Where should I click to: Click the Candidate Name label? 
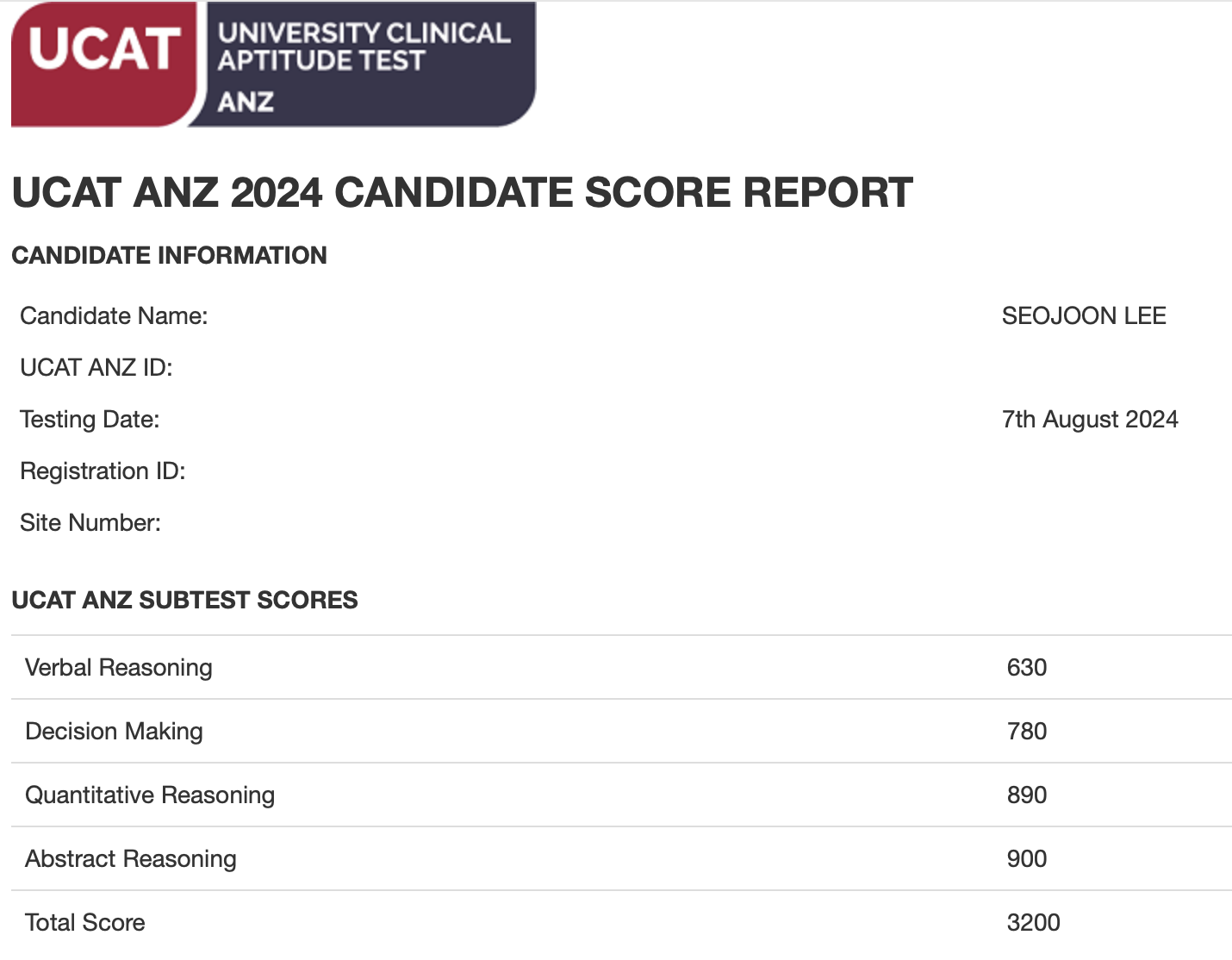click(114, 316)
